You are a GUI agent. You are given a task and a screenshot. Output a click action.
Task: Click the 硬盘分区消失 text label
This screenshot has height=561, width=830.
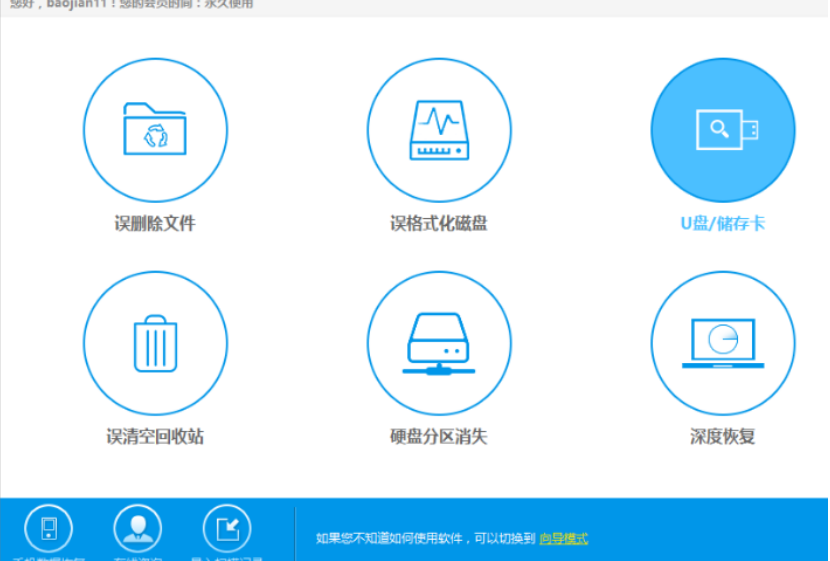tap(439, 437)
